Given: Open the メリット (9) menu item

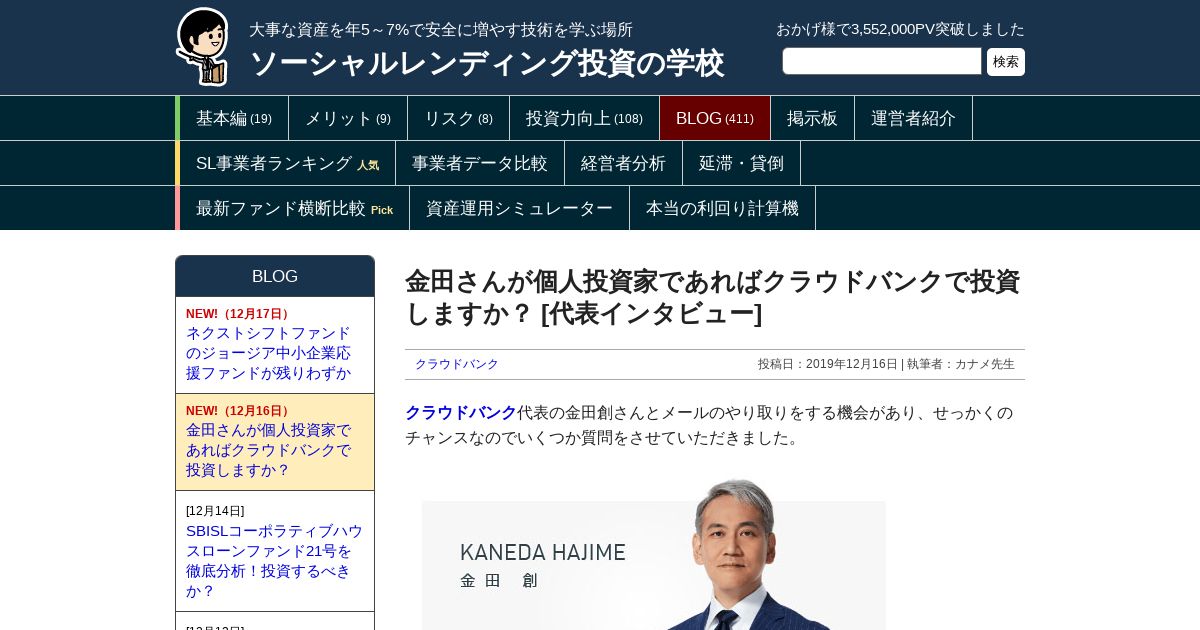Looking at the screenshot, I should [x=348, y=118].
